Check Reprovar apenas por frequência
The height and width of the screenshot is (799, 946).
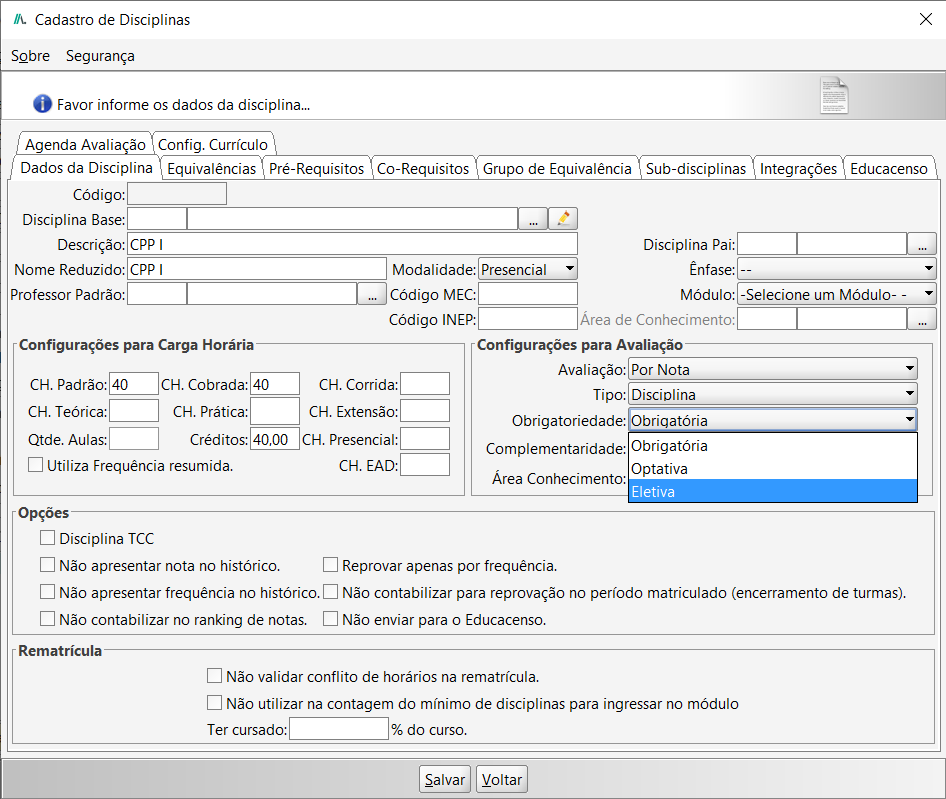pyautogui.click(x=330, y=565)
